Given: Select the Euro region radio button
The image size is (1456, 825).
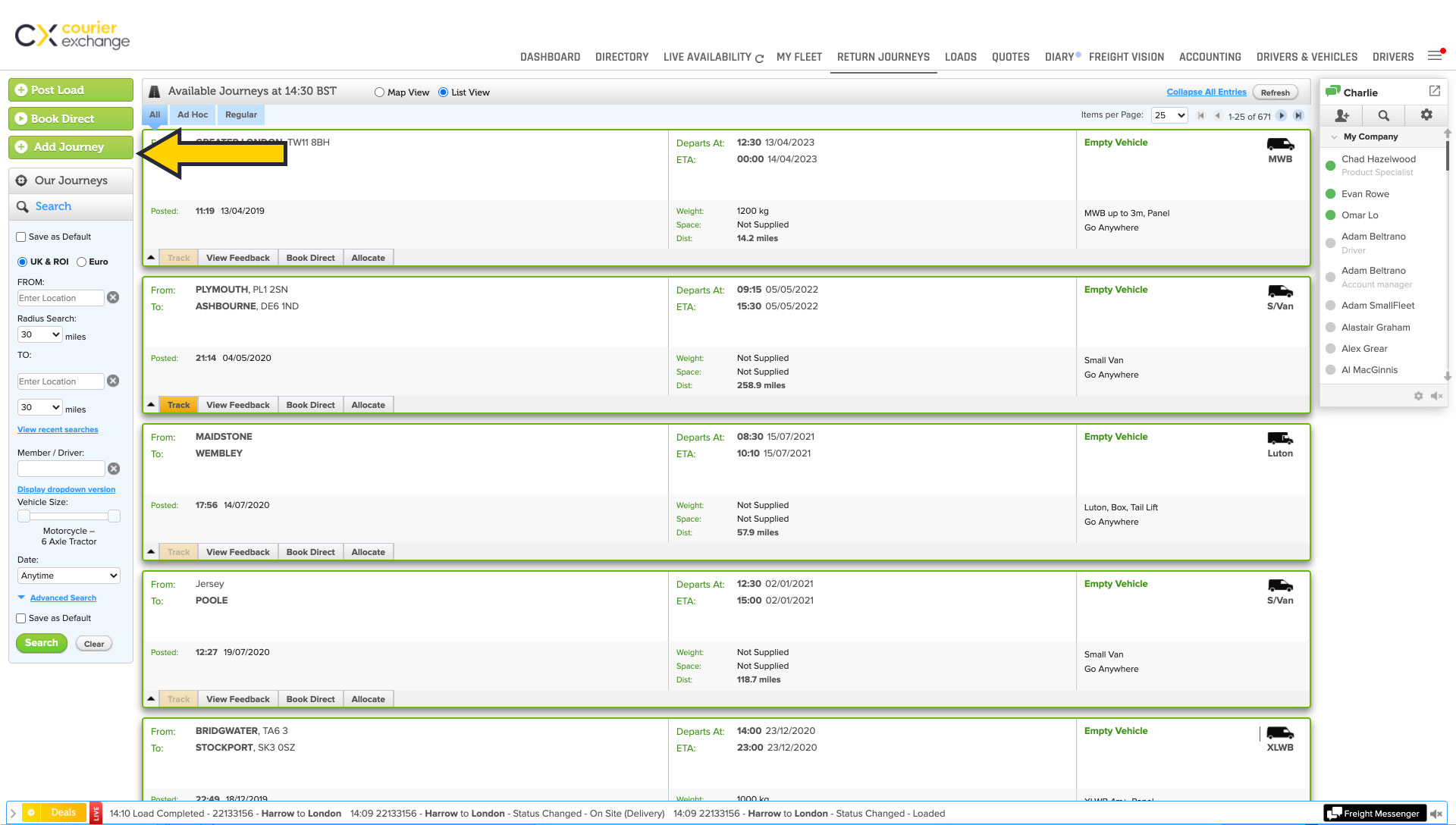Looking at the screenshot, I should pos(81,262).
